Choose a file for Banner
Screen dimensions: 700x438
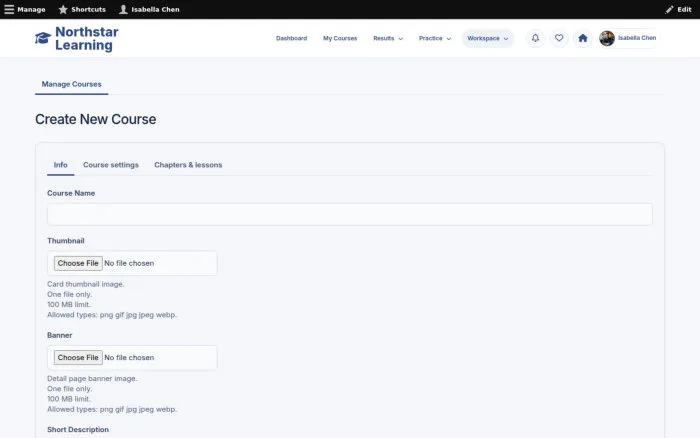(x=78, y=358)
